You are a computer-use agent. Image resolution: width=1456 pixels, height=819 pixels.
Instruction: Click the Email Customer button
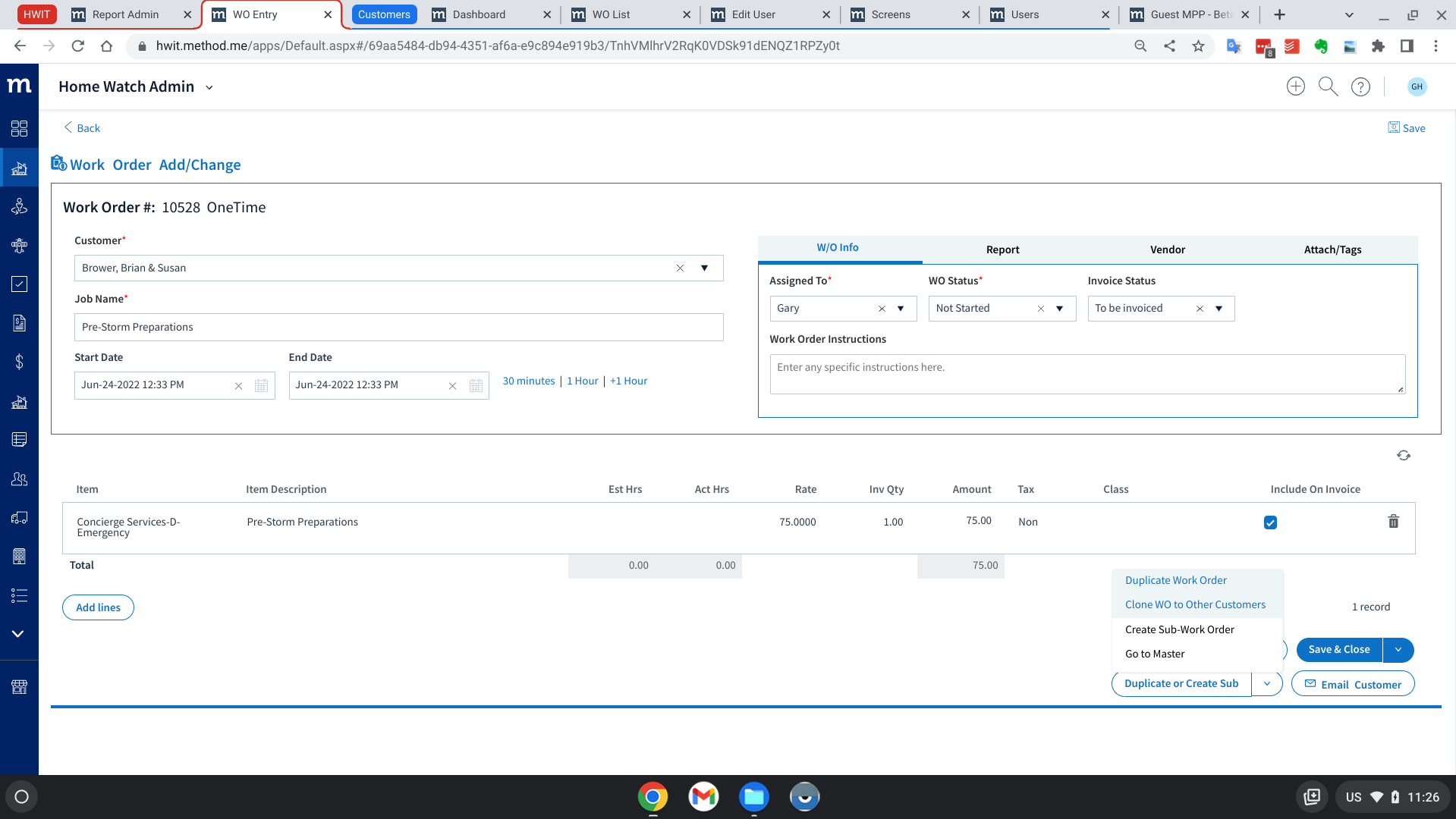pyautogui.click(x=1353, y=684)
